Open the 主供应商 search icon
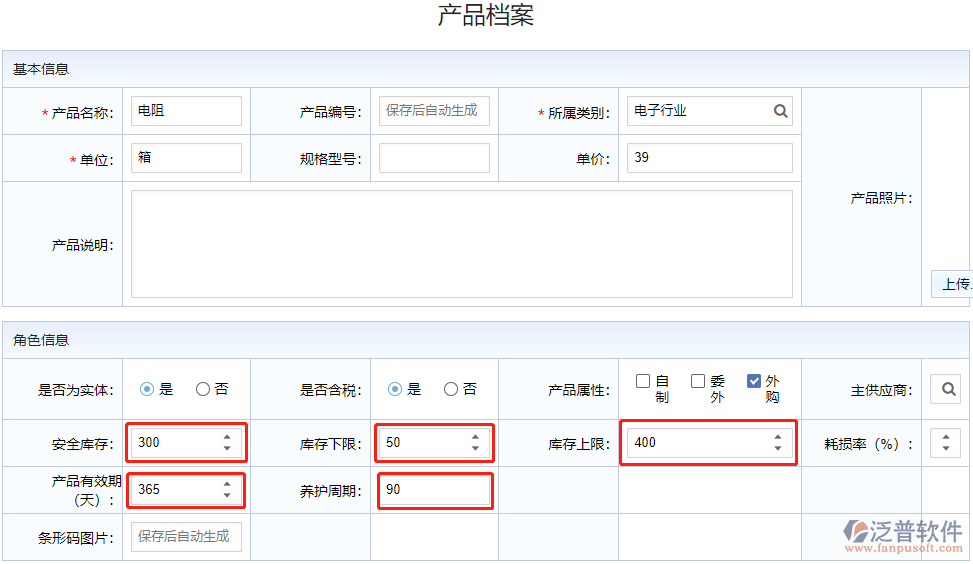Screen dimensions: 973x564 (948, 389)
